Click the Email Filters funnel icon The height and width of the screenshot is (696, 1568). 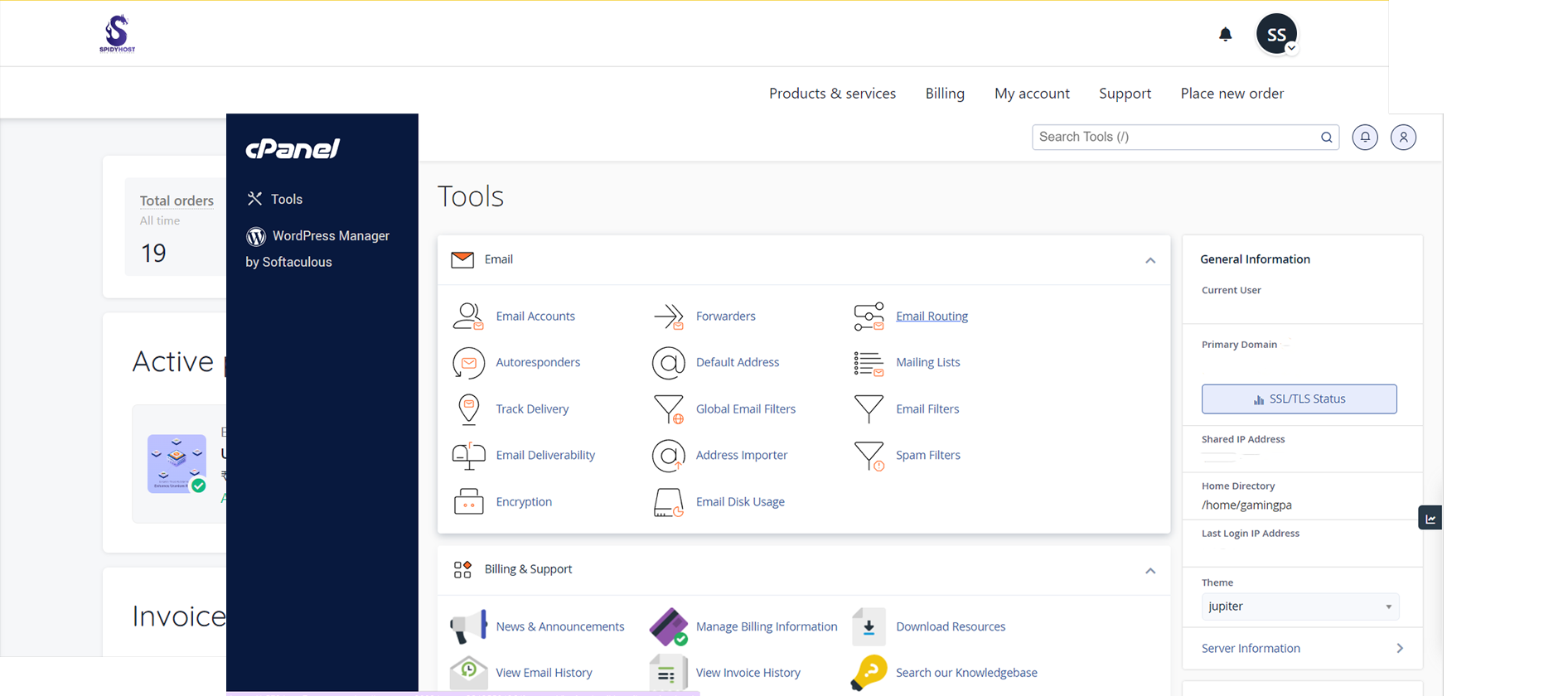869,408
